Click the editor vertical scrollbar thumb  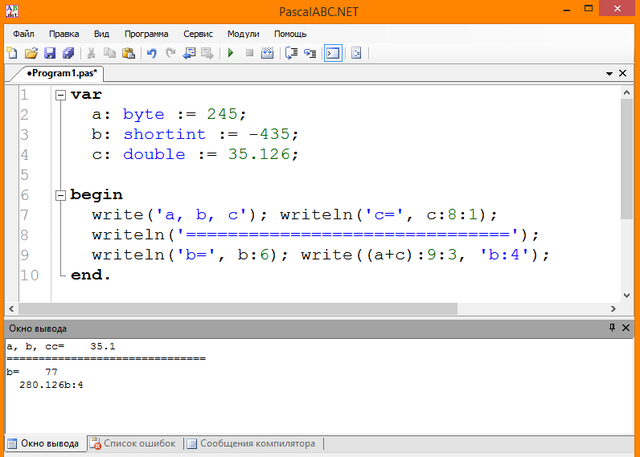627,159
